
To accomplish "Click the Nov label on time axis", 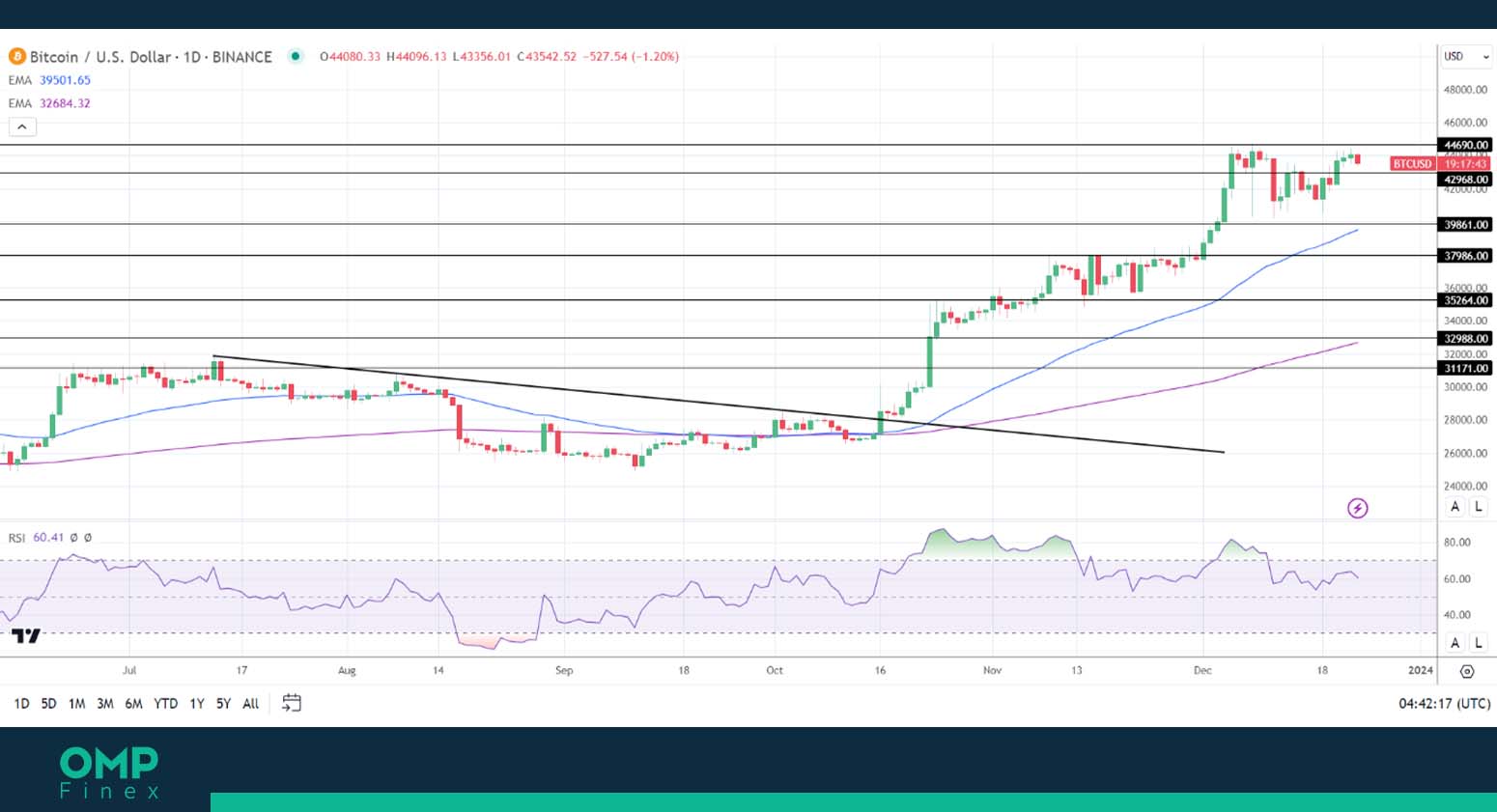I will [992, 670].
